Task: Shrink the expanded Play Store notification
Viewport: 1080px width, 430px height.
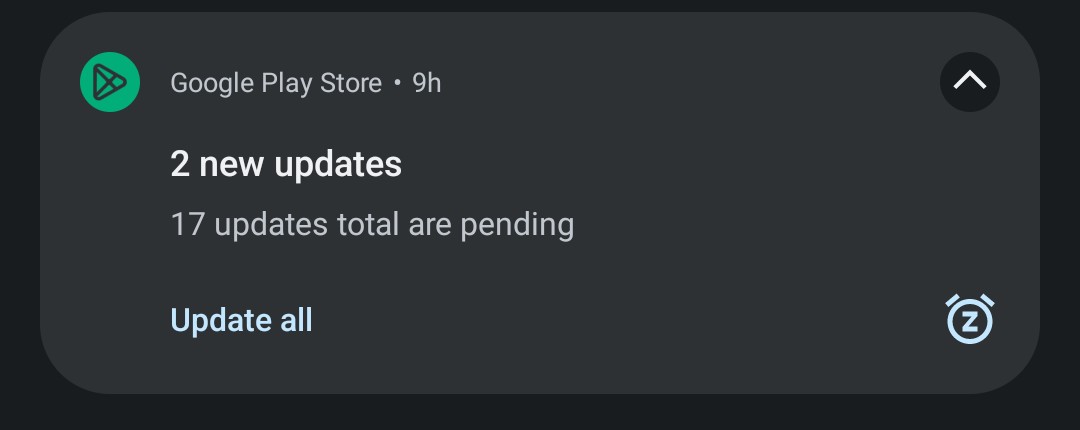Action: (970, 82)
